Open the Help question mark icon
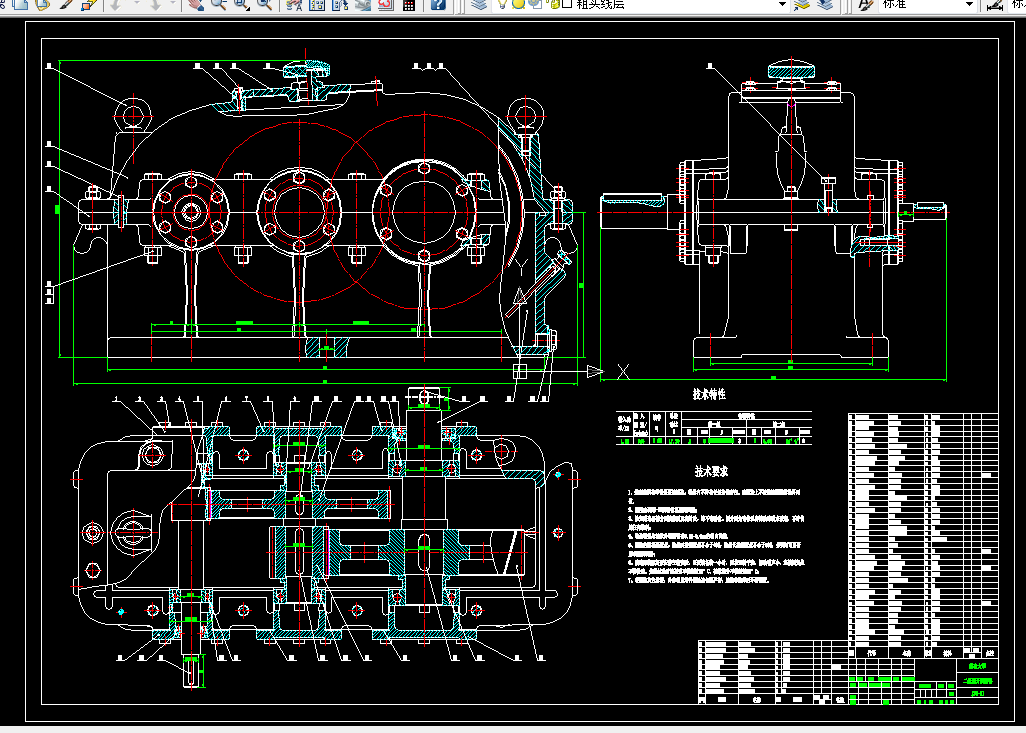Screen dimensions: 1026x733 point(438,5)
